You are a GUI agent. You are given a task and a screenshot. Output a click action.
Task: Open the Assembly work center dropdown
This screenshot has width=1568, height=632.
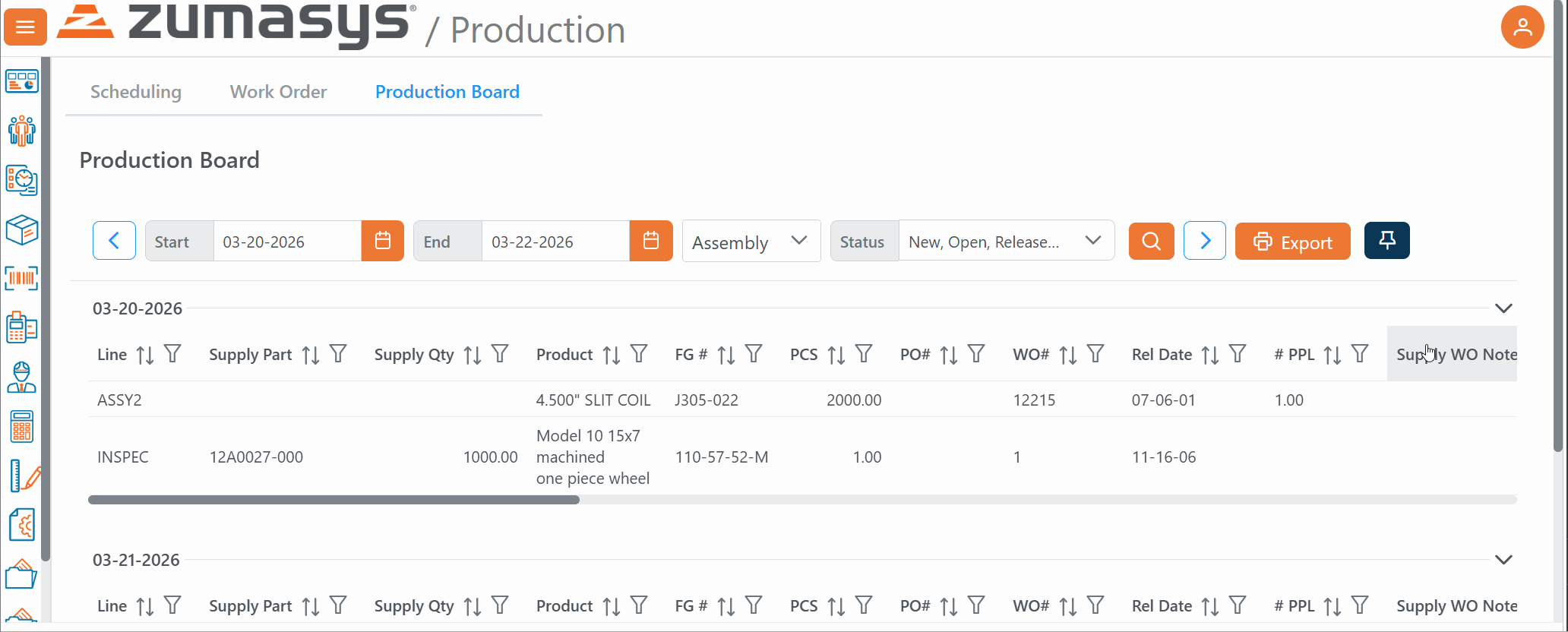pos(751,241)
